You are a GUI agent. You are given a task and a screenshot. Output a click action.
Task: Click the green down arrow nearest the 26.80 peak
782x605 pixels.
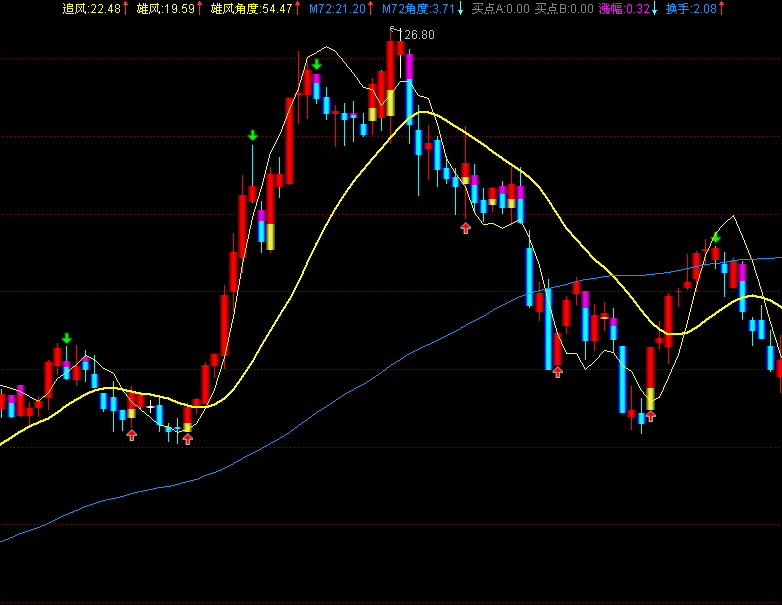[317, 64]
